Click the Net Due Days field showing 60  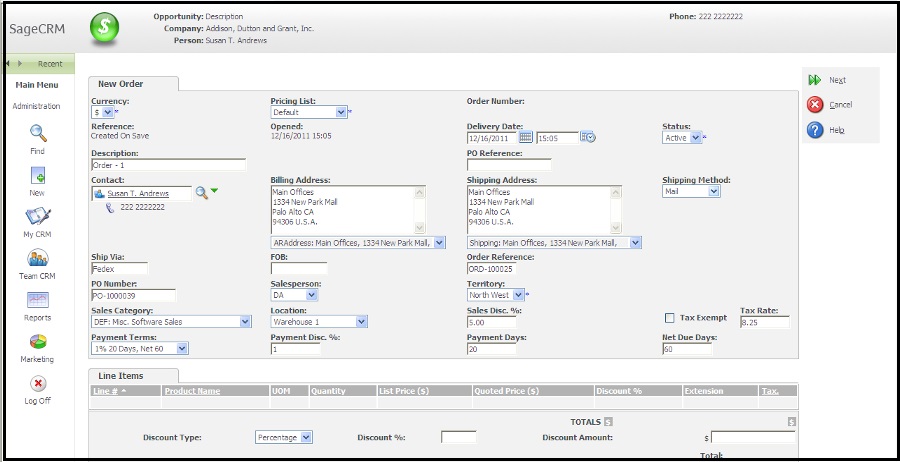pos(687,348)
